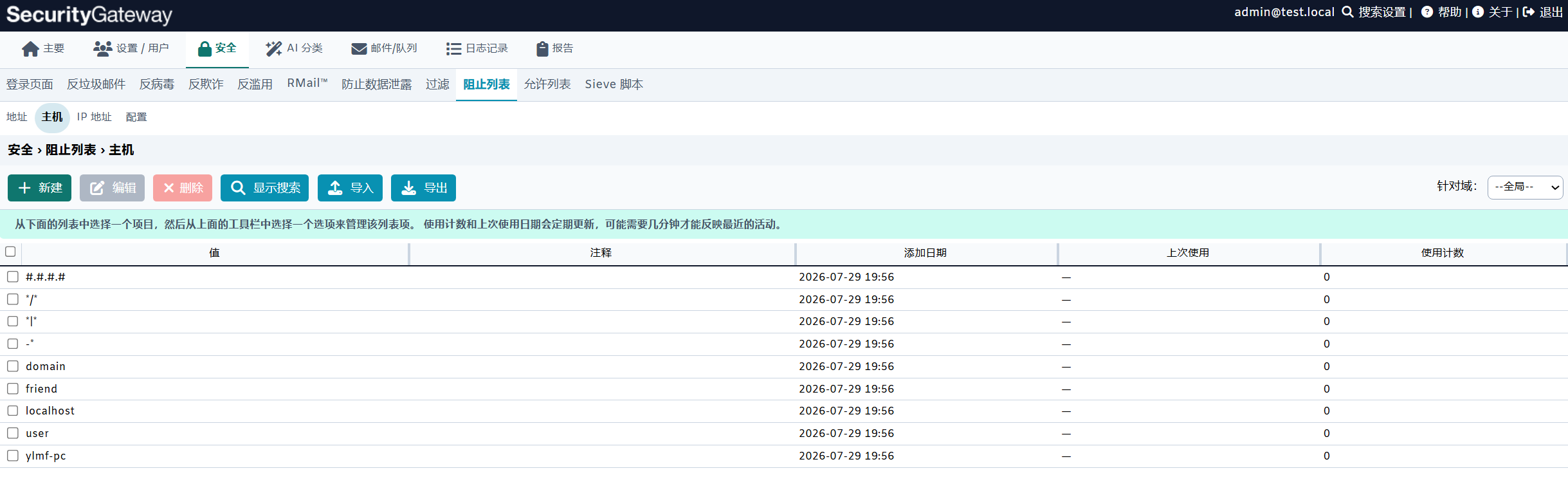The image size is (1568, 484).
Task: Click the pencil icon on 编辑 button
Action: coord(97,188)
